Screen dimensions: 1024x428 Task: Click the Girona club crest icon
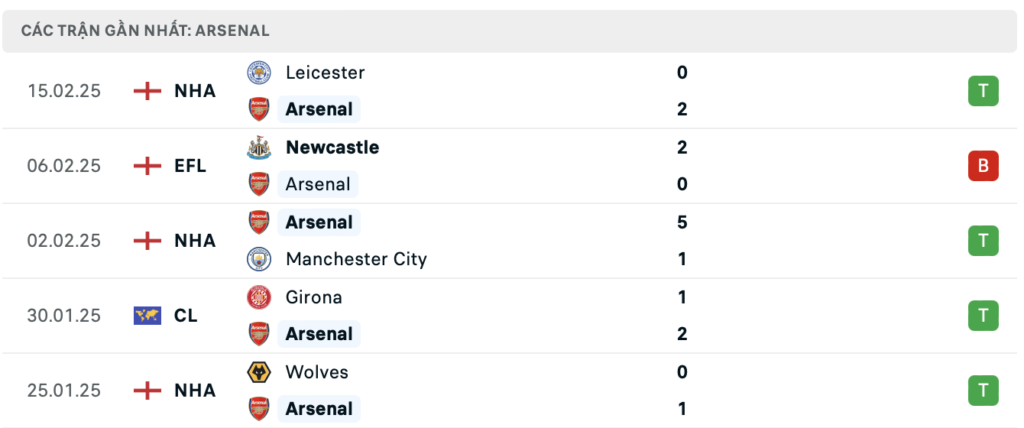259,297
